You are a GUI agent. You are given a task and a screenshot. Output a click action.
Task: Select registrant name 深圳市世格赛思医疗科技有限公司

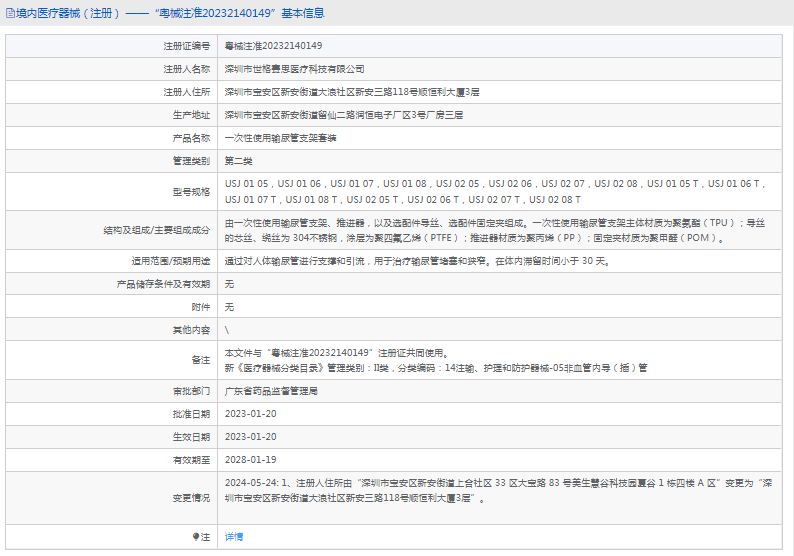(295, 69)
